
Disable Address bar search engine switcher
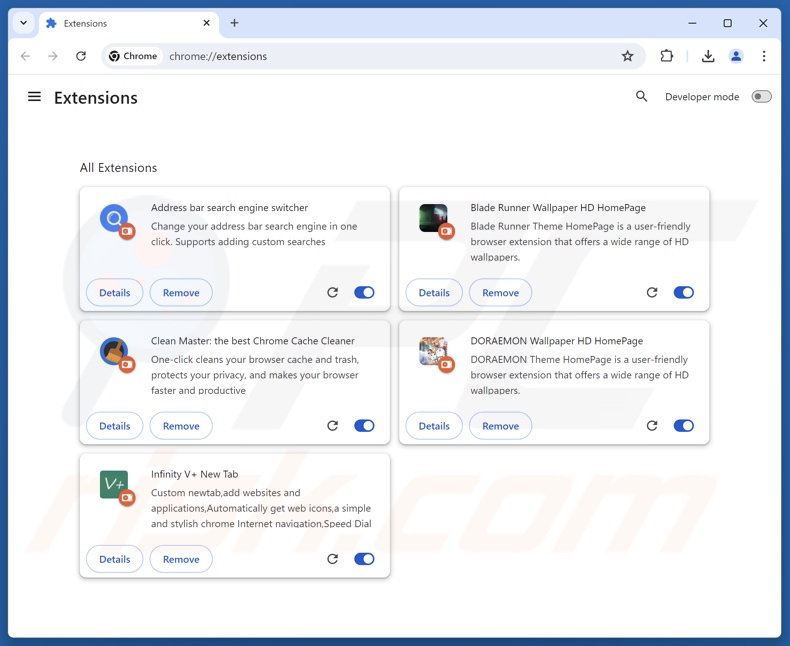click(364, 292)
